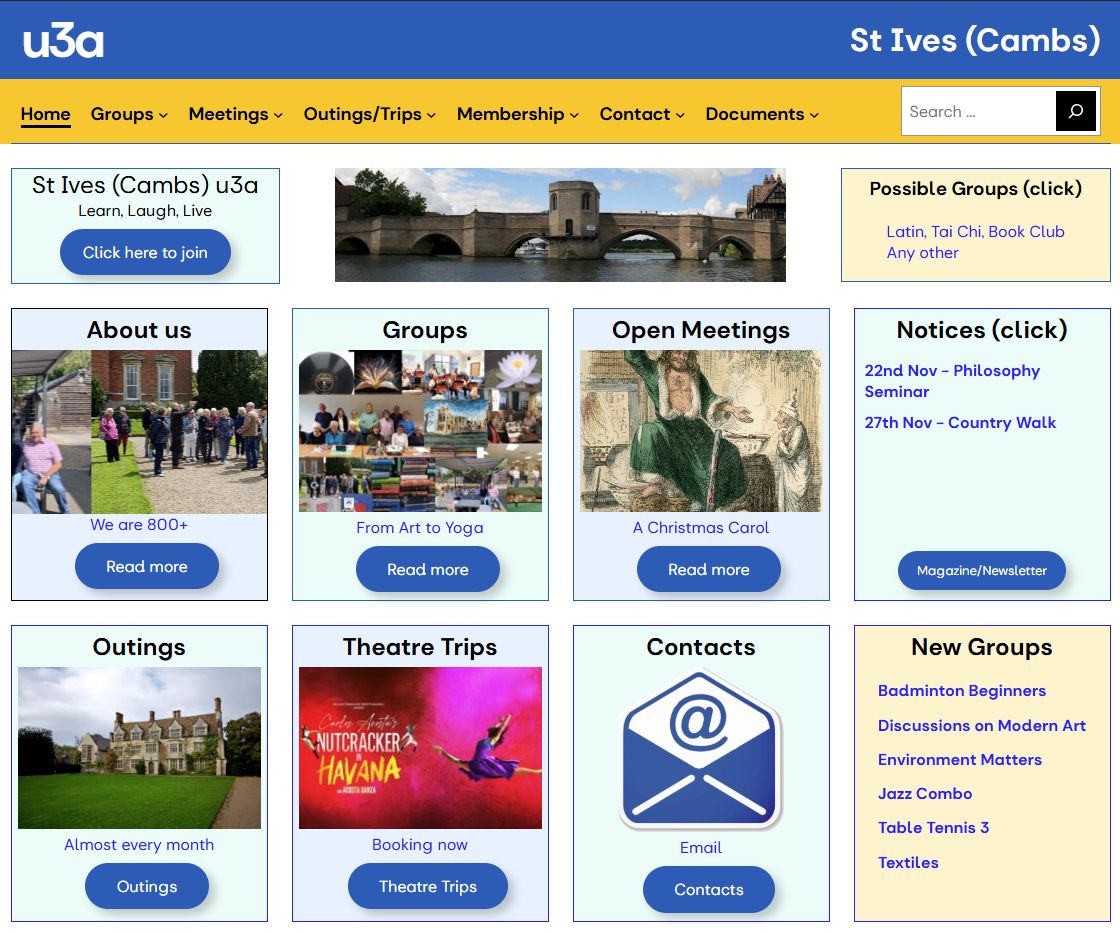Open the 22nd Nov Philosophy Seminar notice

(951, 381)
